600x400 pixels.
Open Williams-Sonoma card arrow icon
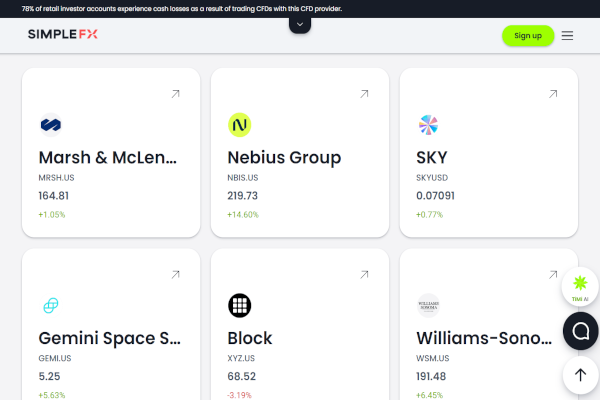click(x=553, y=274)
